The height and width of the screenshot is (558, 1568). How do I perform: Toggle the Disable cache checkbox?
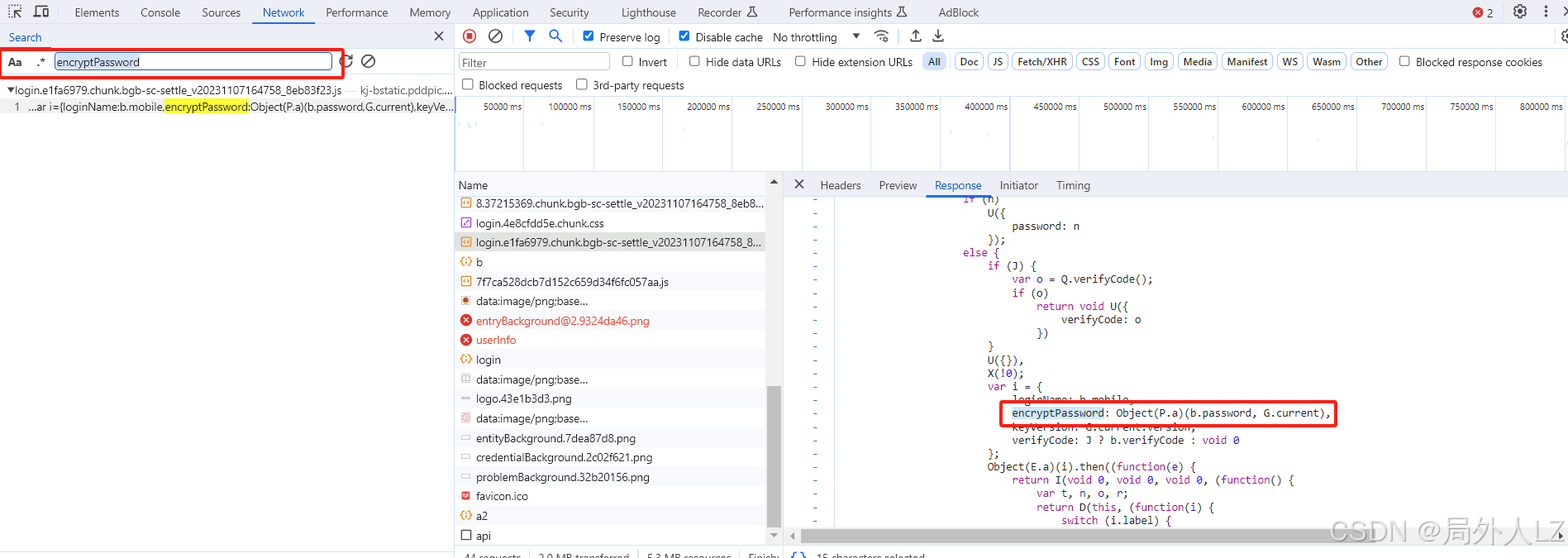point(684,36)
